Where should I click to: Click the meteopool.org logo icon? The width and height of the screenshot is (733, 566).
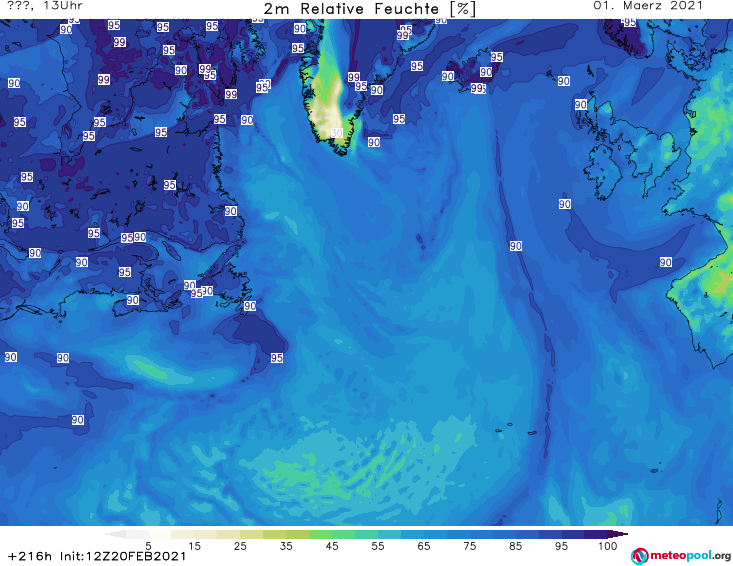[x=640, y=556]
